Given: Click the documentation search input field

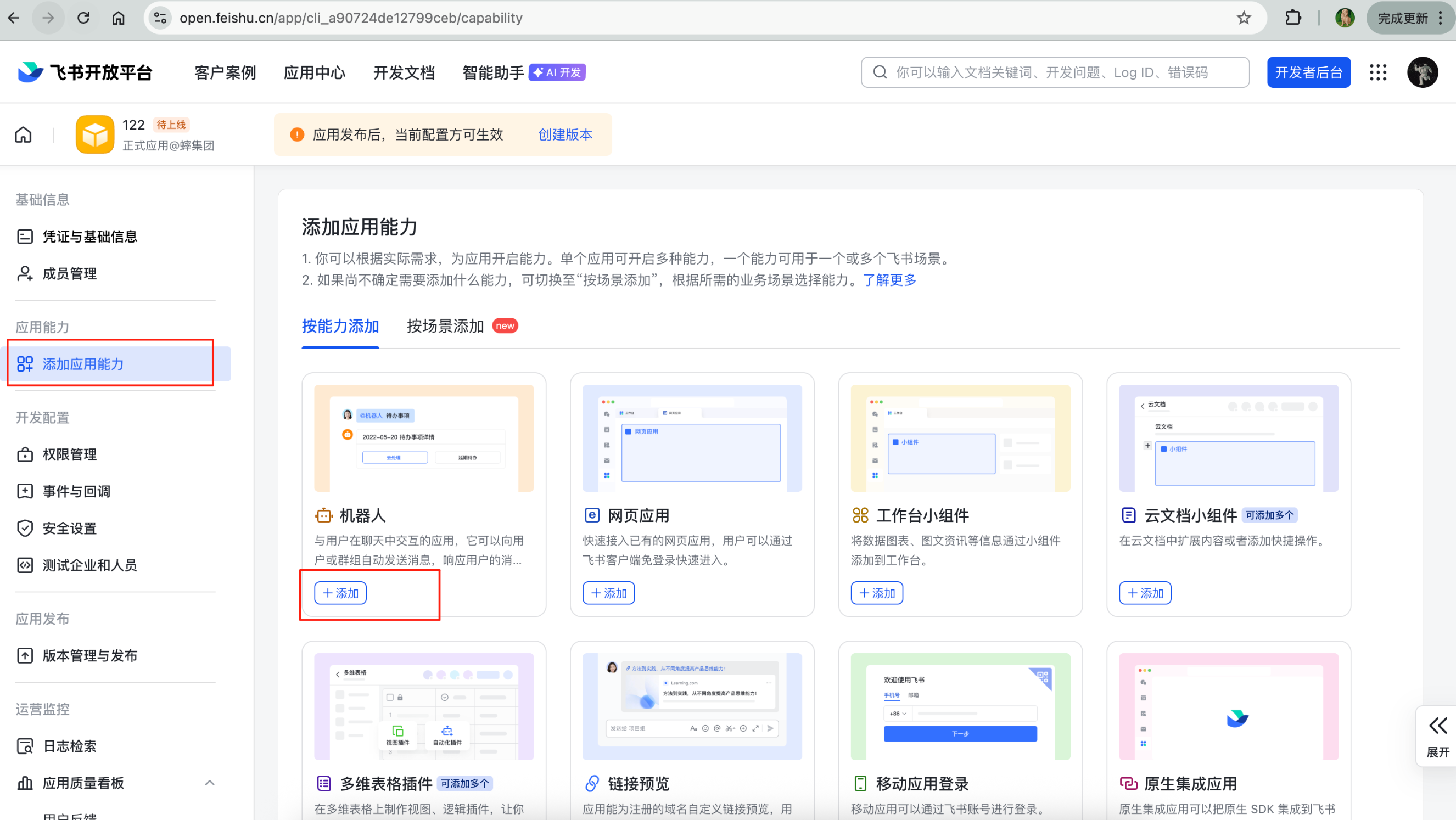Looking at the screenshot, I should 1055,72.
